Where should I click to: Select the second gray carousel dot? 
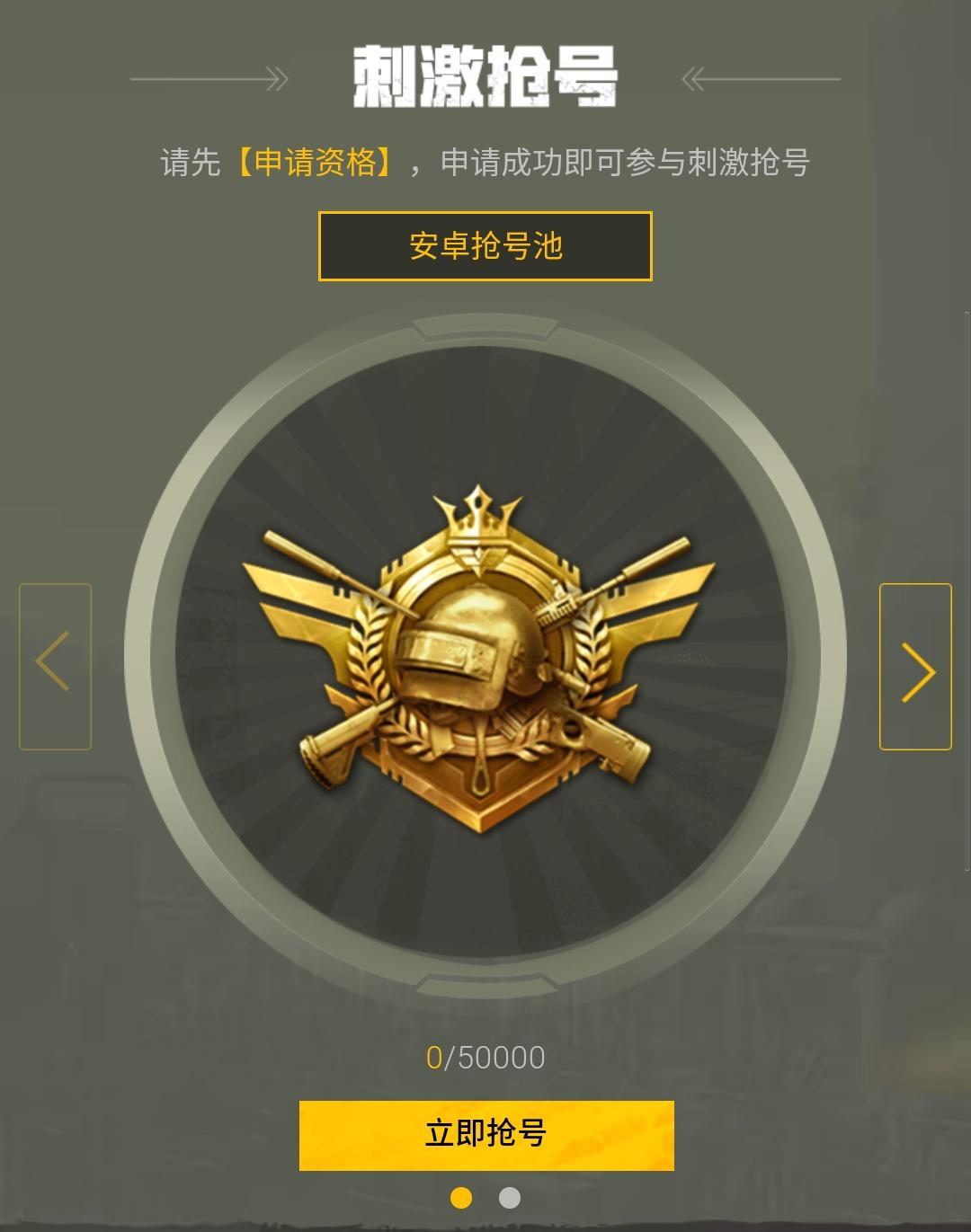[x=510, y=1198]
